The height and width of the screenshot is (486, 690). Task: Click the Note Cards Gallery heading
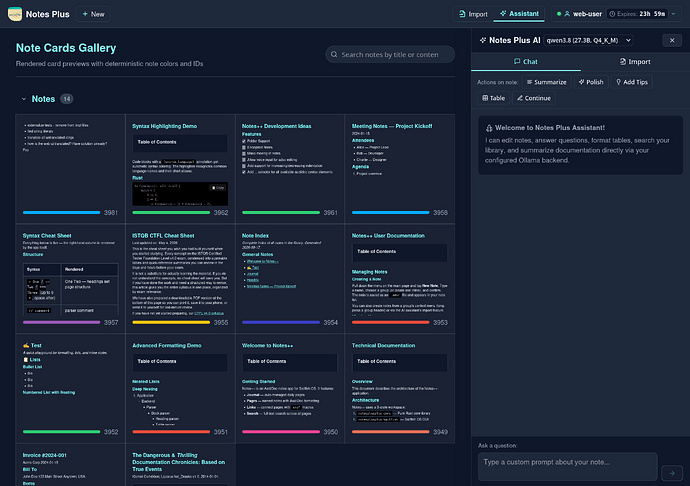pyautogui.click(x=66, y=48)
